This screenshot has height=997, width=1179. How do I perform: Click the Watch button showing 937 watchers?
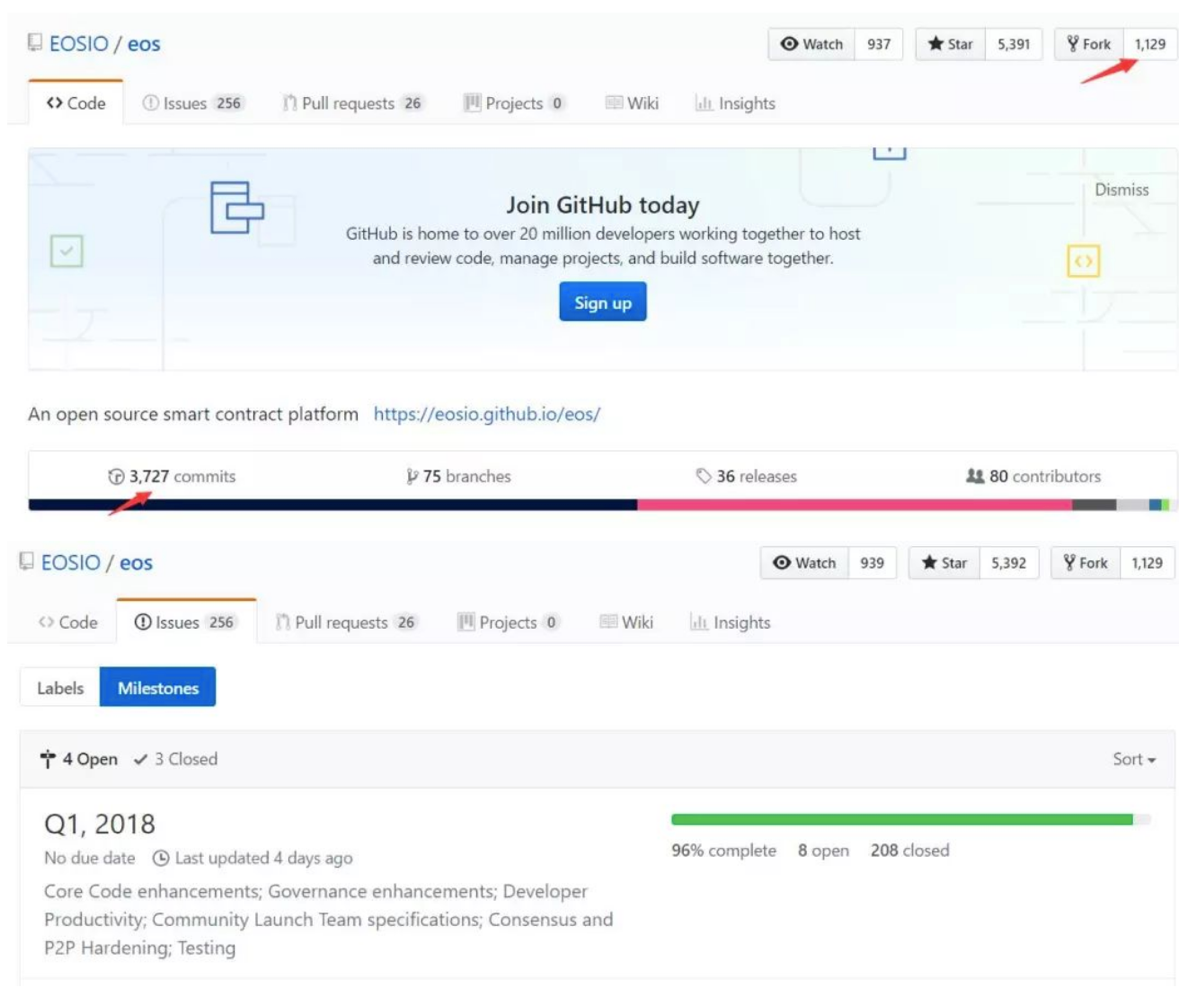[x=811, y=44]
